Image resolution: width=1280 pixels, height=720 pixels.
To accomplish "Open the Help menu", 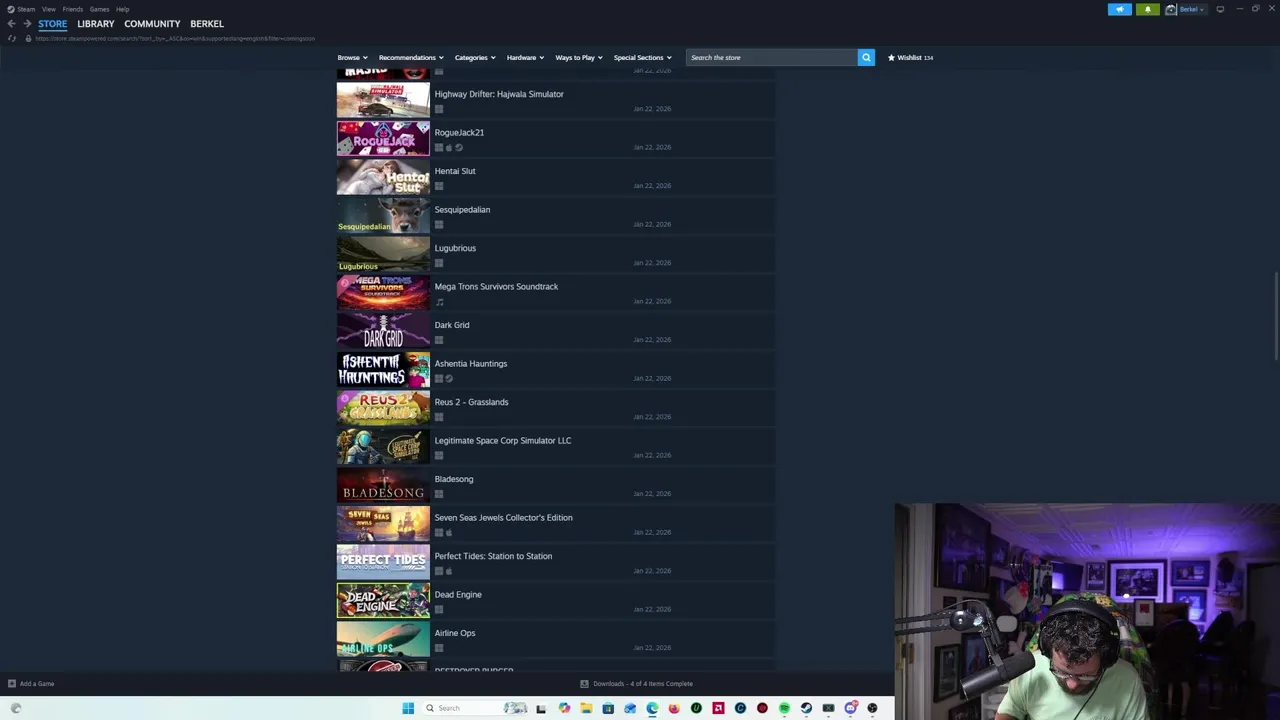I will pyautogui.click(x=122, y=9).
